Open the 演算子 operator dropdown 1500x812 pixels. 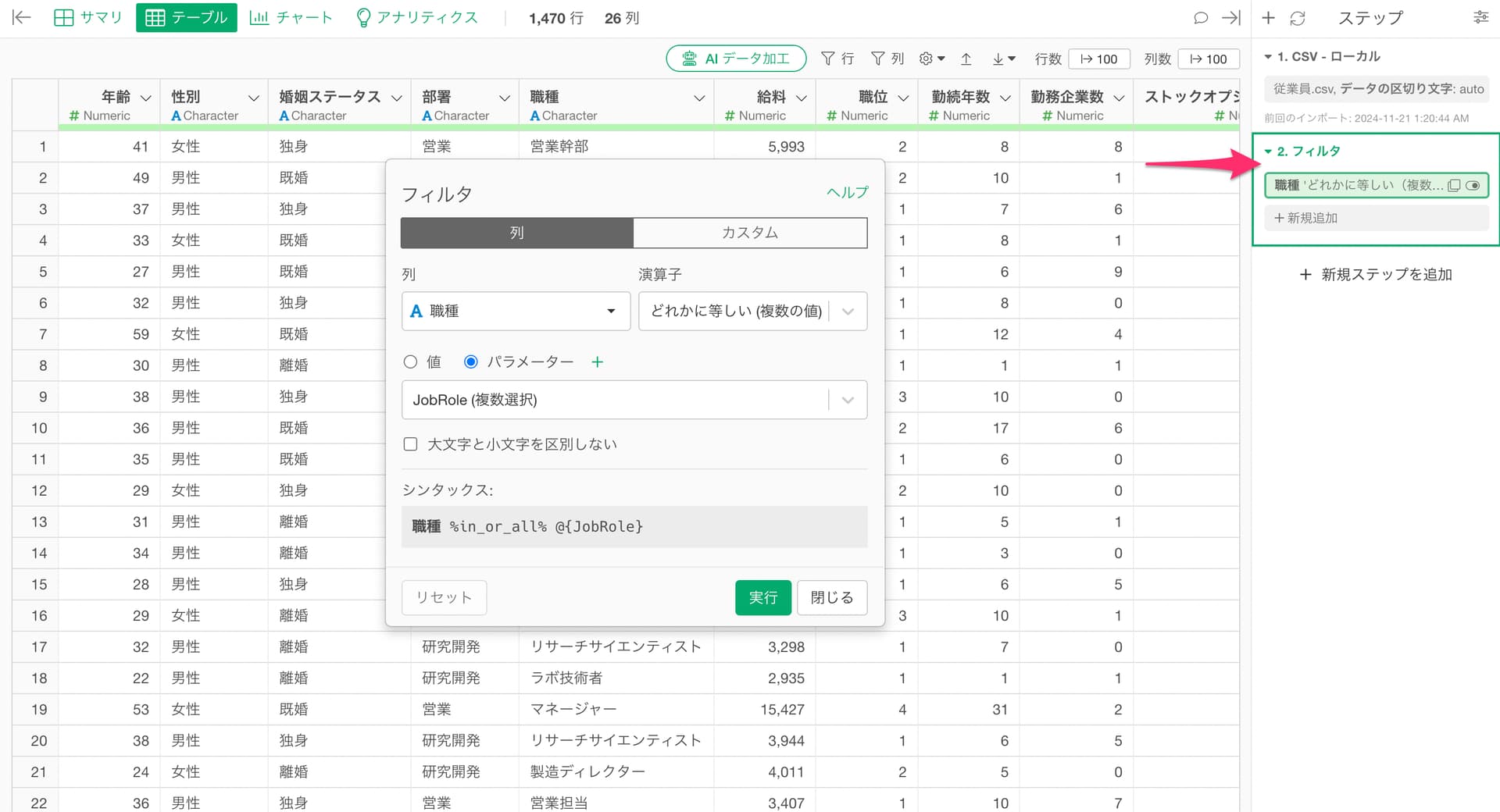point(752,311)
